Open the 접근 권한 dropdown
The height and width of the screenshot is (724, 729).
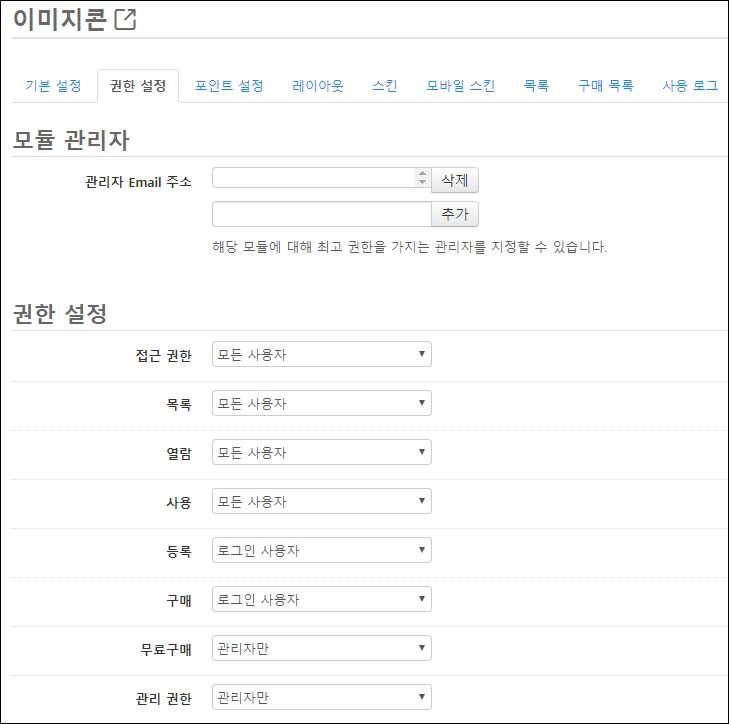point(322,354)
